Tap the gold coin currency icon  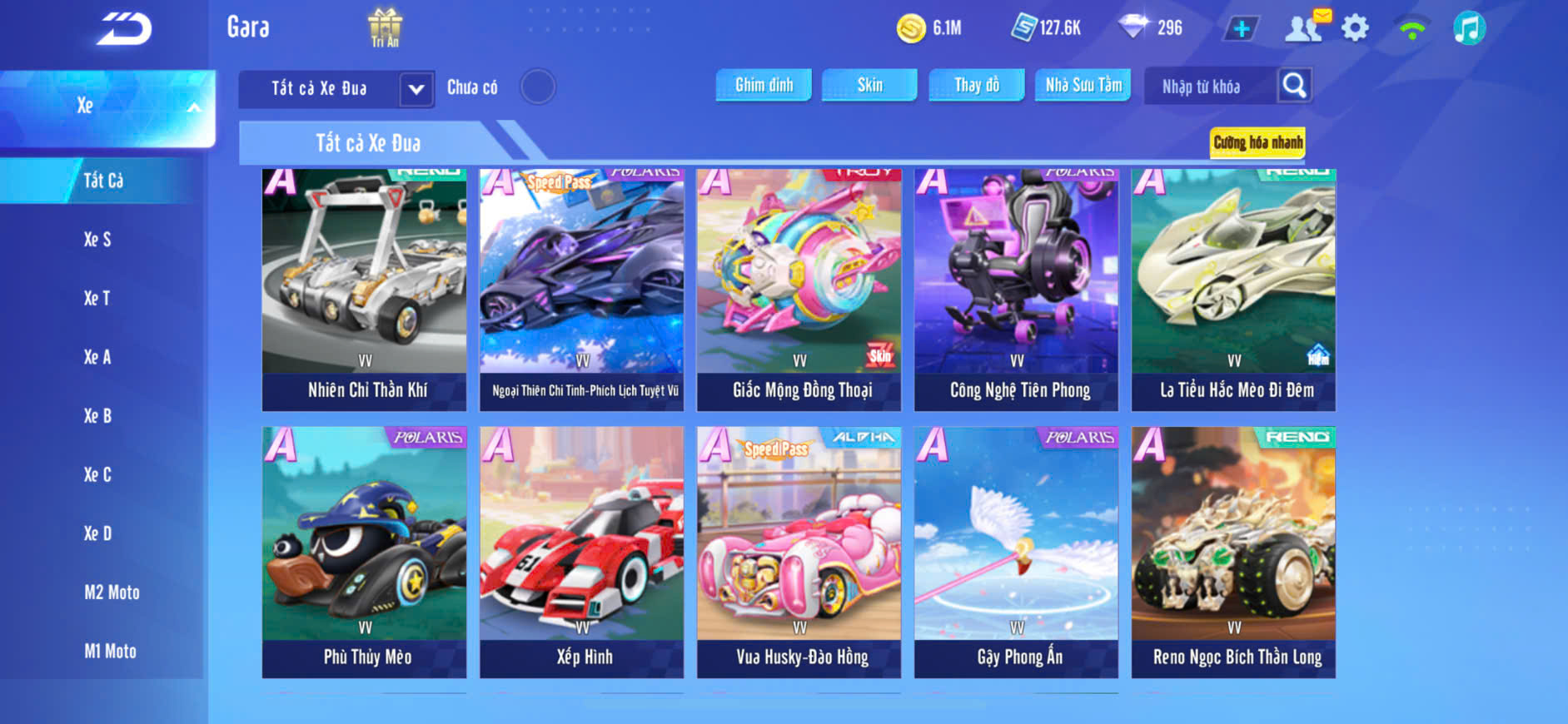coord(911,28)
